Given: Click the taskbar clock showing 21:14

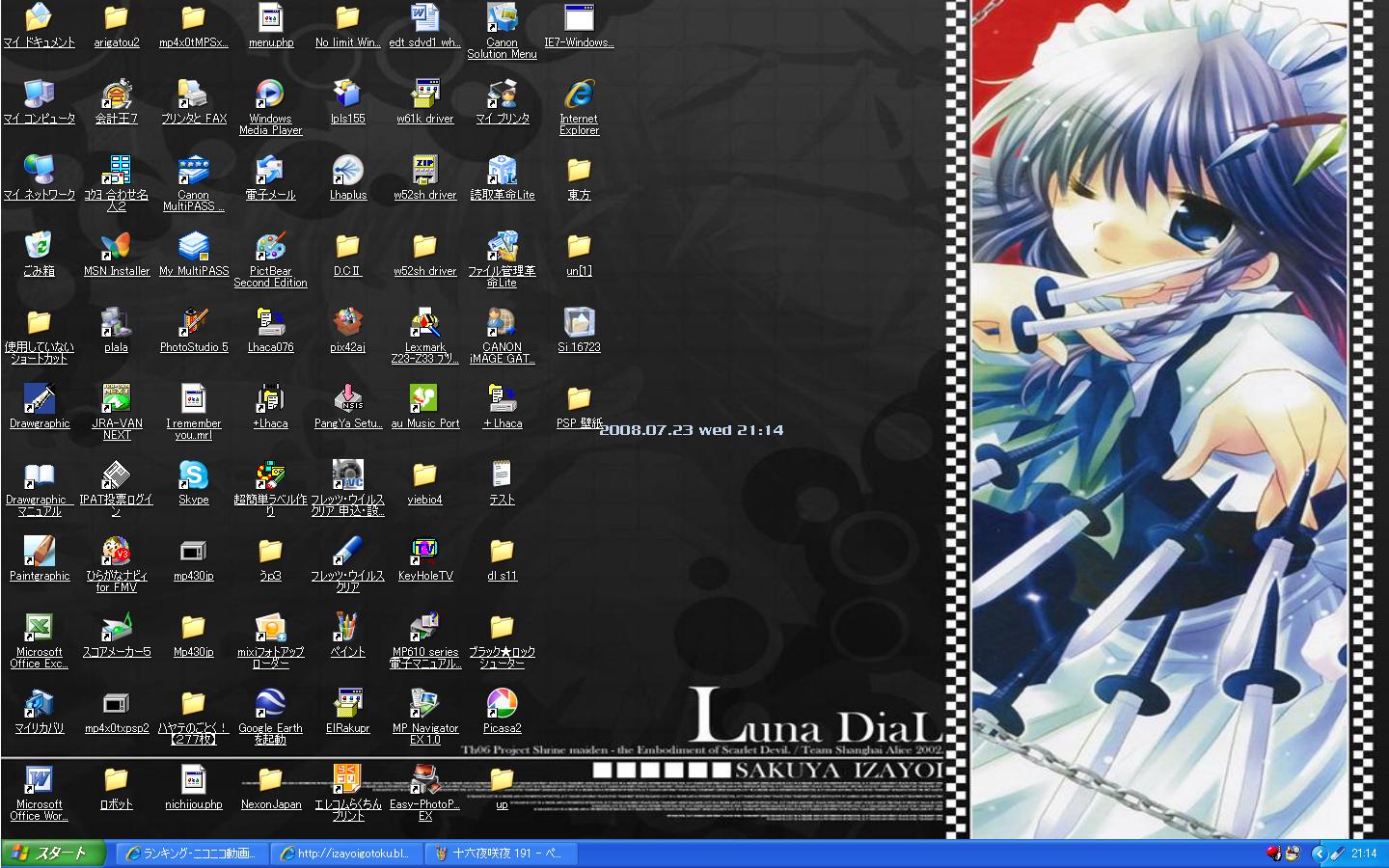Looking at the screenshot, I should tap(1364, 854).
